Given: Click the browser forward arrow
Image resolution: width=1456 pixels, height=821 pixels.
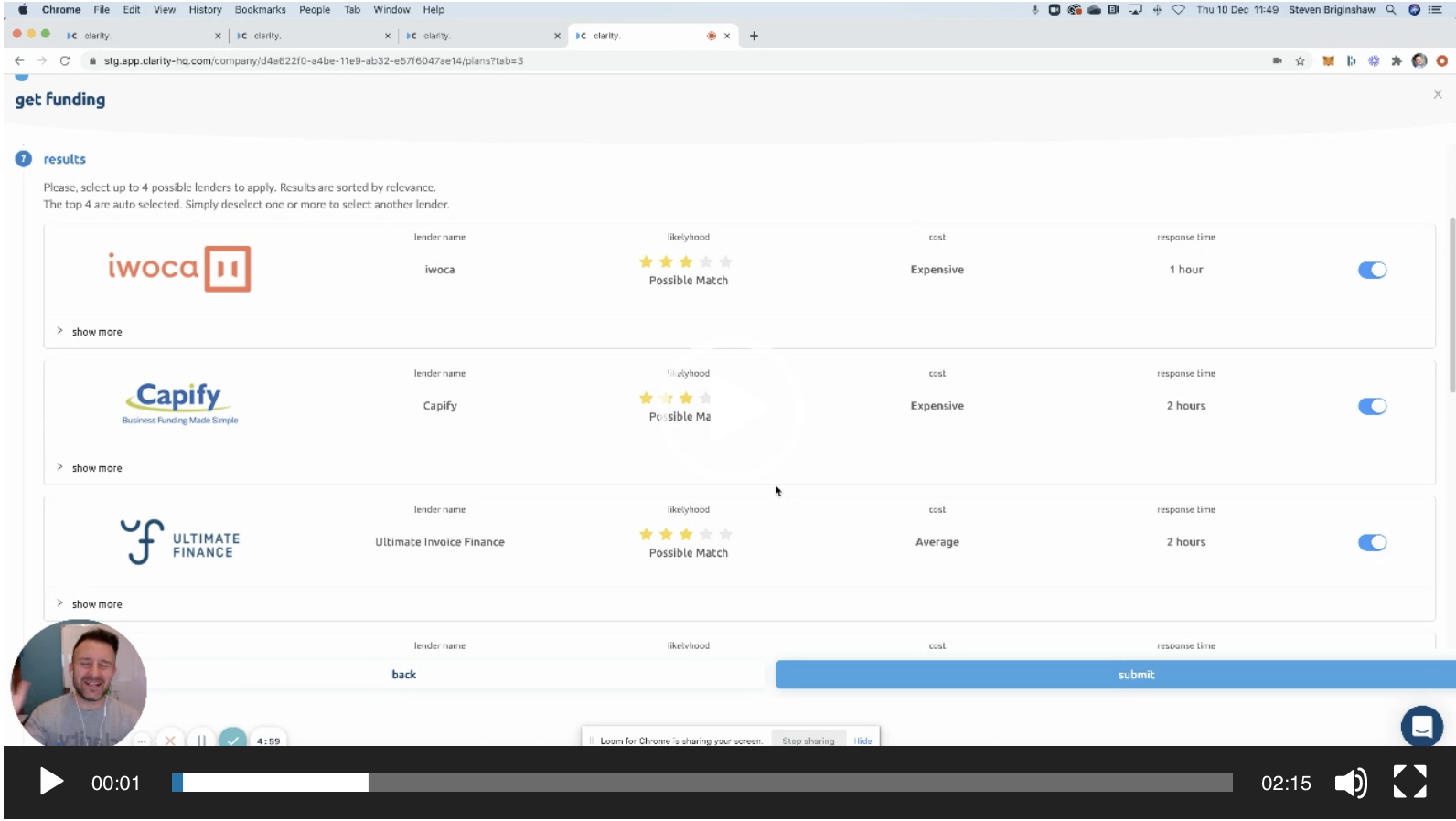Looking at the screenshot, I should click(42, 60).
